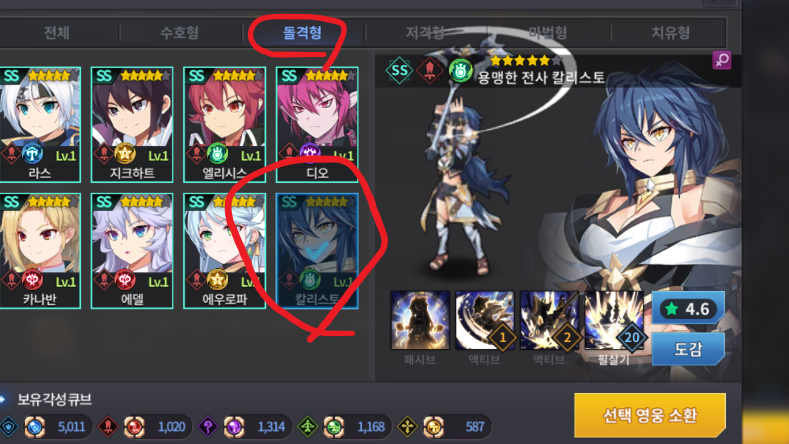
Task: Uncheck the selected 칼리스토 hero card
Action: pos(317,251)
